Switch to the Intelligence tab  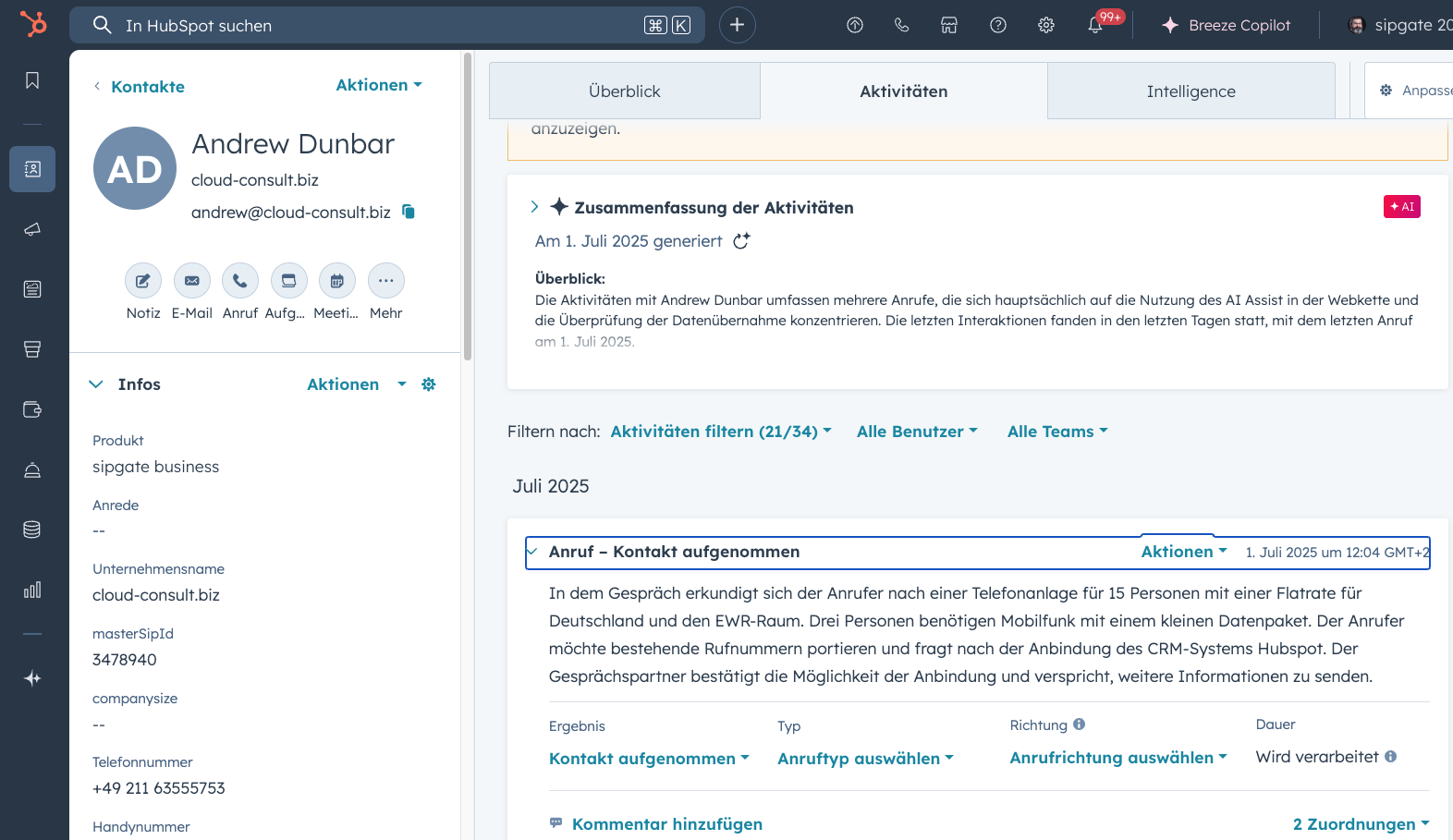click(1190, 91)
